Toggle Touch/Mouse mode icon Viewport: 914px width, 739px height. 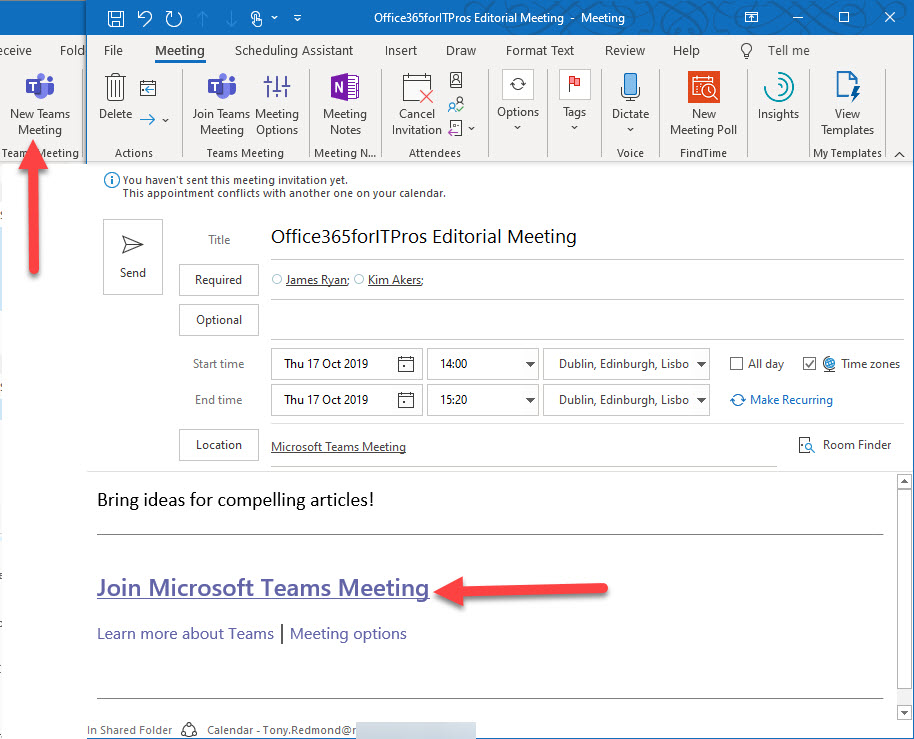(256, 18)
